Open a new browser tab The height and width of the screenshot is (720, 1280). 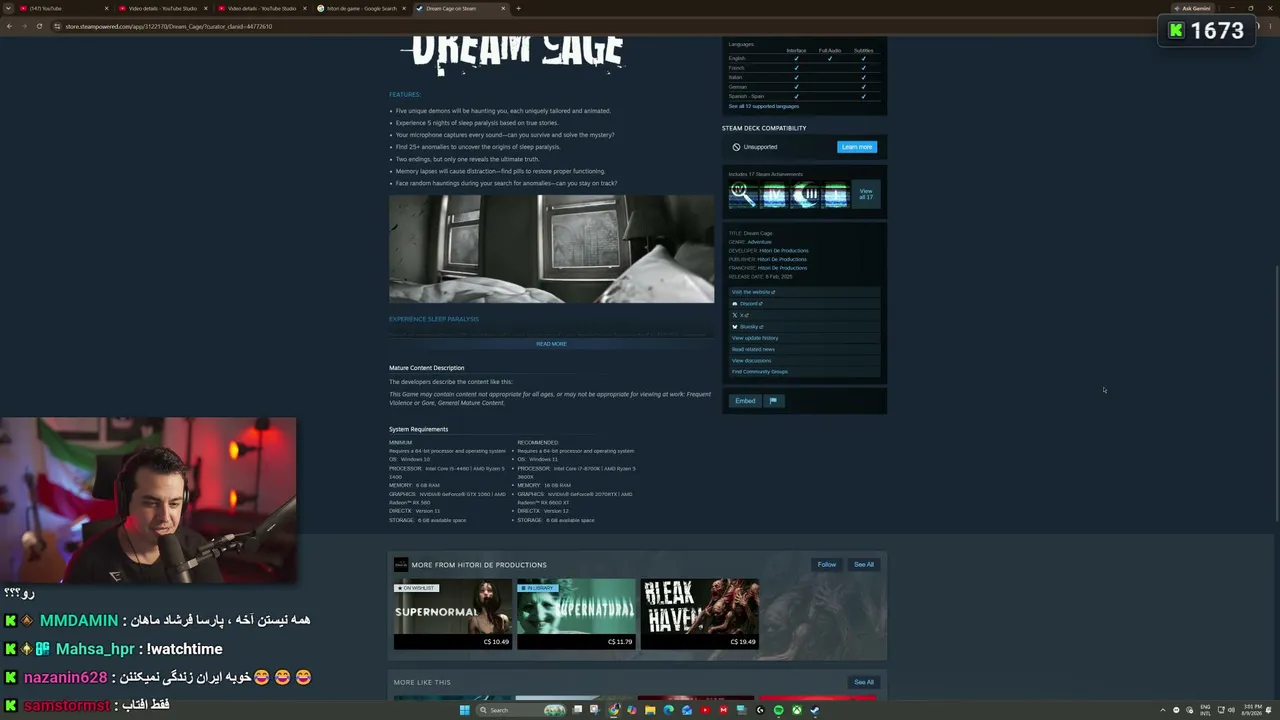(518, 8)
